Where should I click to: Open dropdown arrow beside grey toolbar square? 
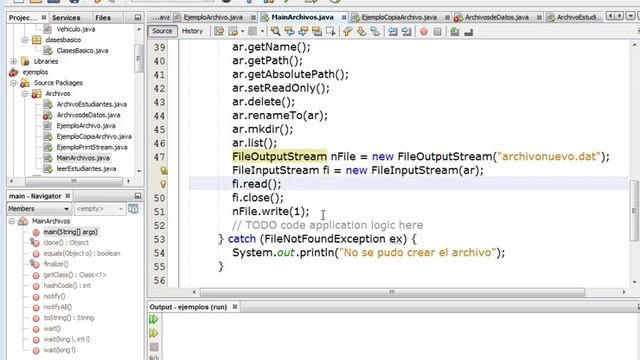point(262,31)
